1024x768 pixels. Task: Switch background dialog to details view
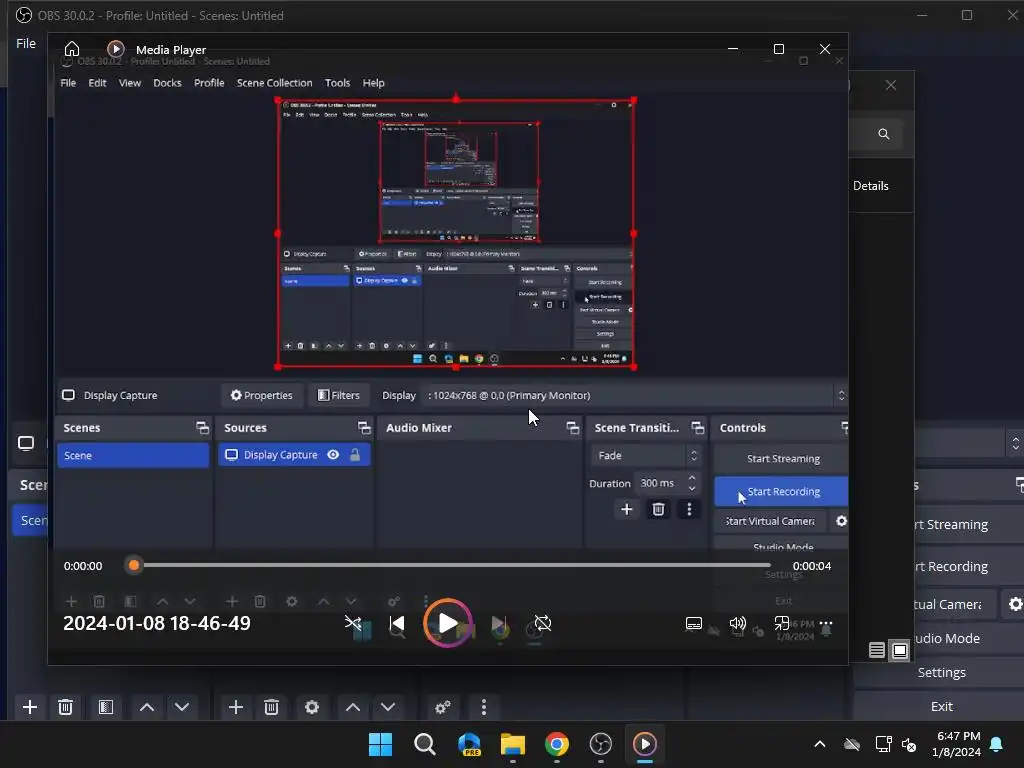point(877,650)
